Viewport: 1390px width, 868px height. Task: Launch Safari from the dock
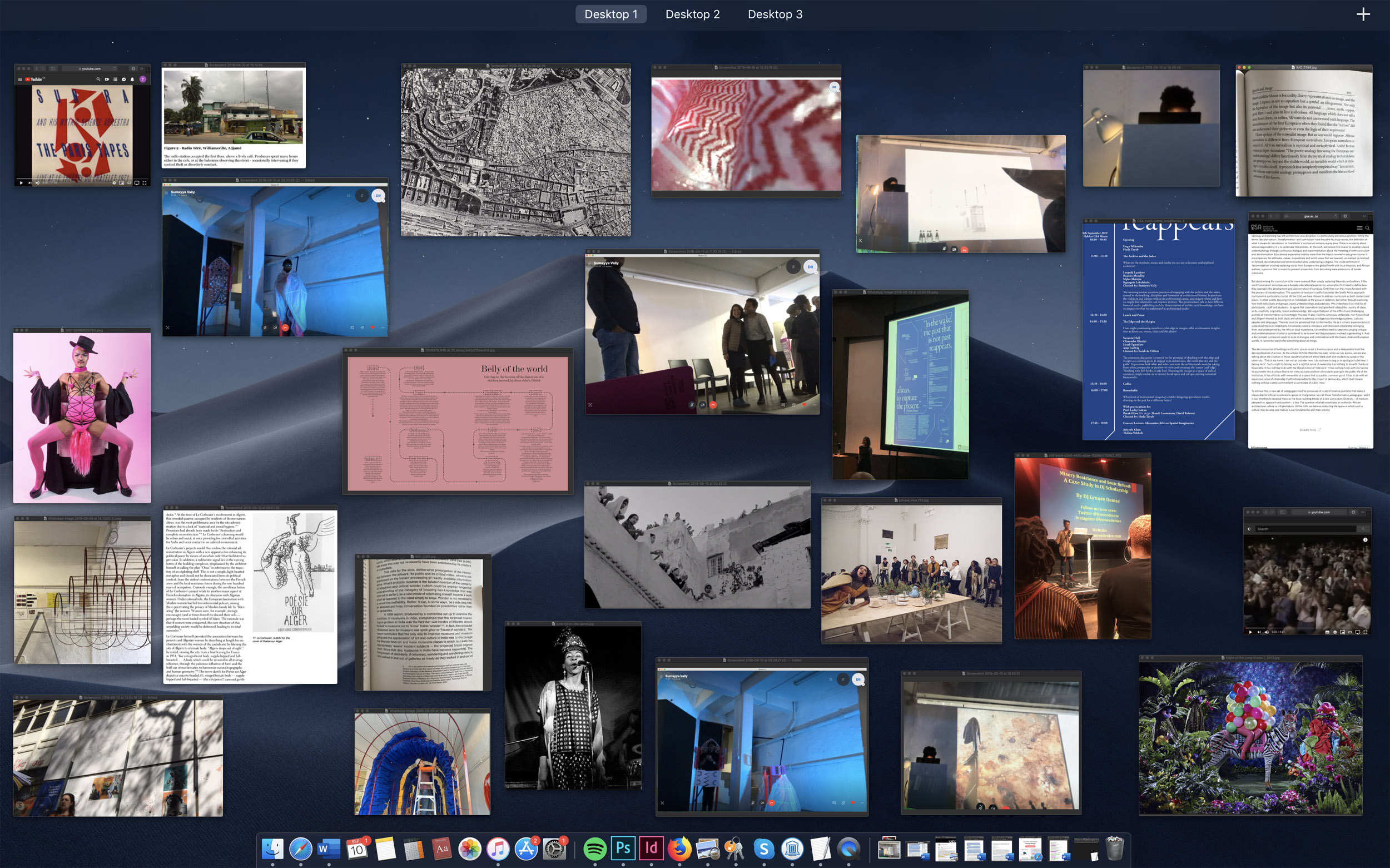coord(300,849)
